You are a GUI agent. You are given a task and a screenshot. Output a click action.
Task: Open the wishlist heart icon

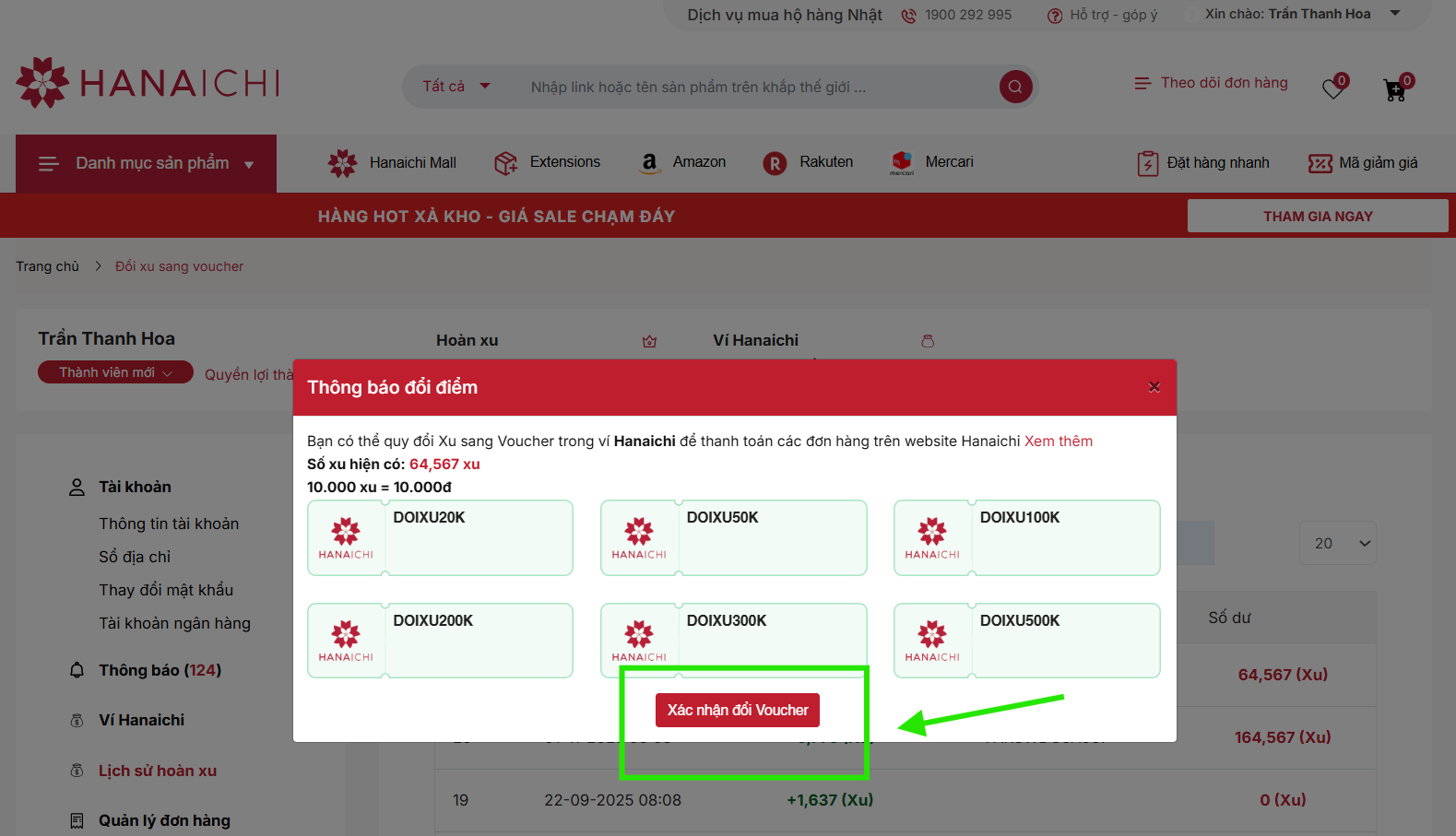(1332, 88)
